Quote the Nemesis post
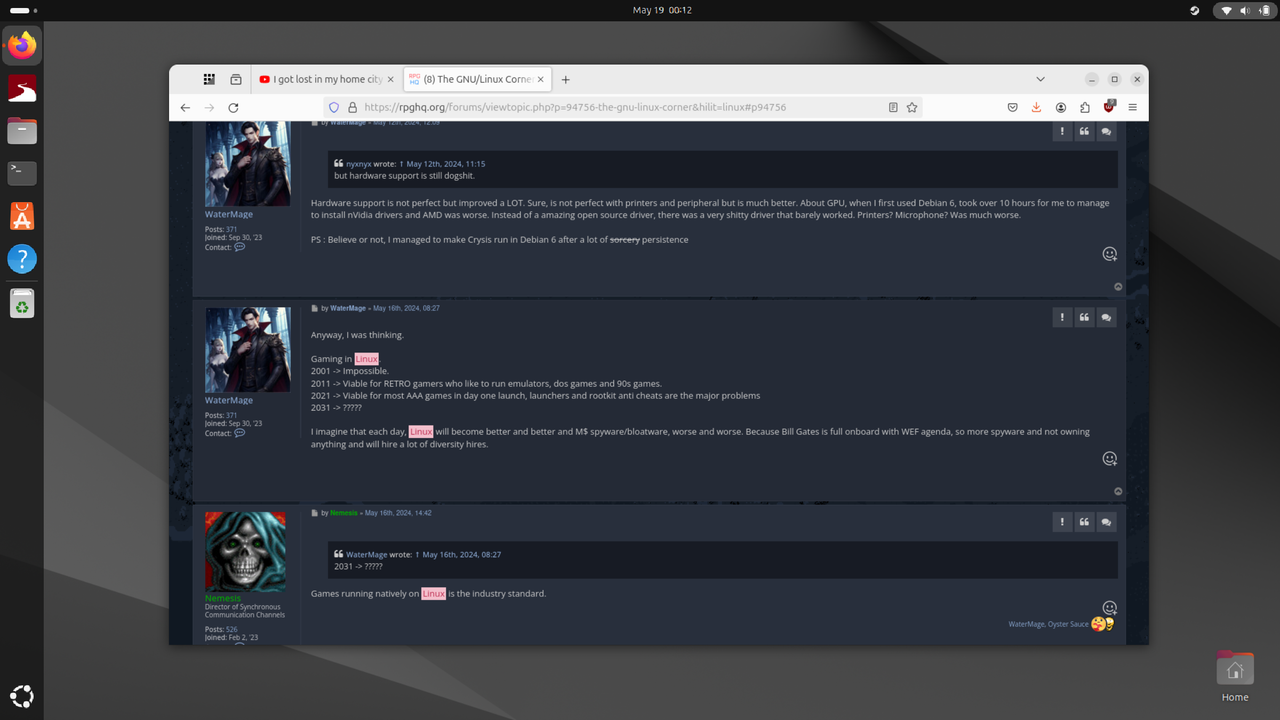 (x=1084, y=522)
